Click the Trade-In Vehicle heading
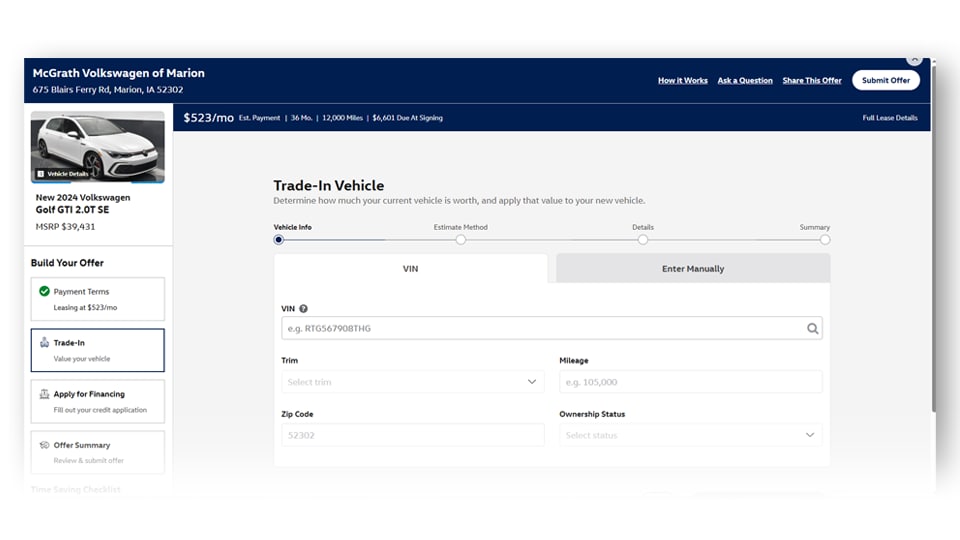Screen dimensions: 960x540 (329, 186)
